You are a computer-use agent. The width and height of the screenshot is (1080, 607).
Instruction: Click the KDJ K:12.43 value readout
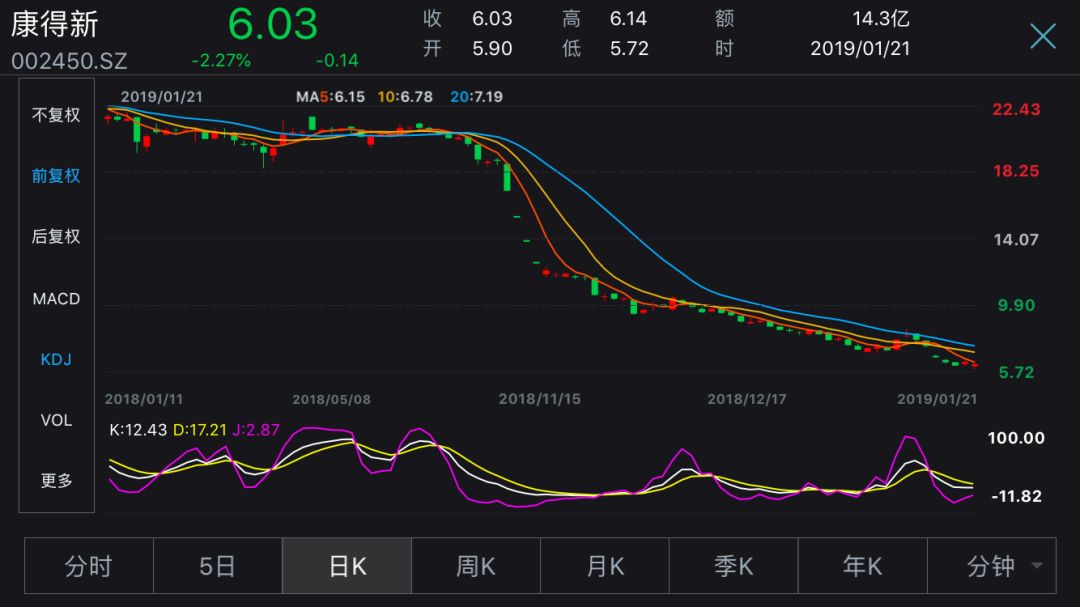point(138,429)
